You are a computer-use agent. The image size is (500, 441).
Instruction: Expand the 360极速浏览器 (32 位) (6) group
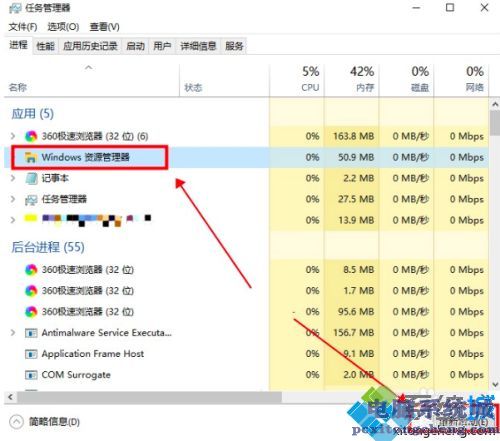pyautogui.click(x=13, y=136)
